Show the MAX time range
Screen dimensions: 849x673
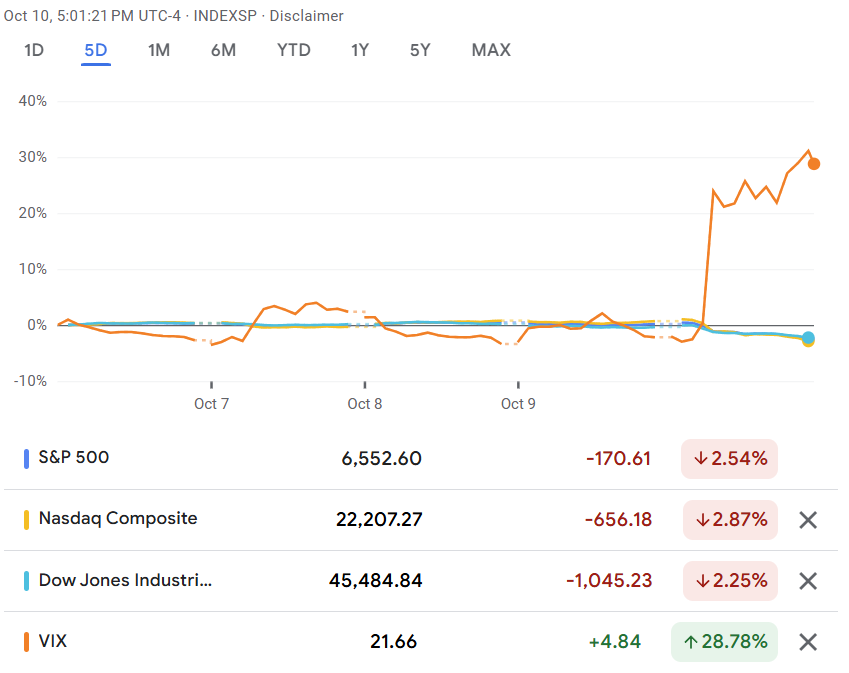point(491,50)
